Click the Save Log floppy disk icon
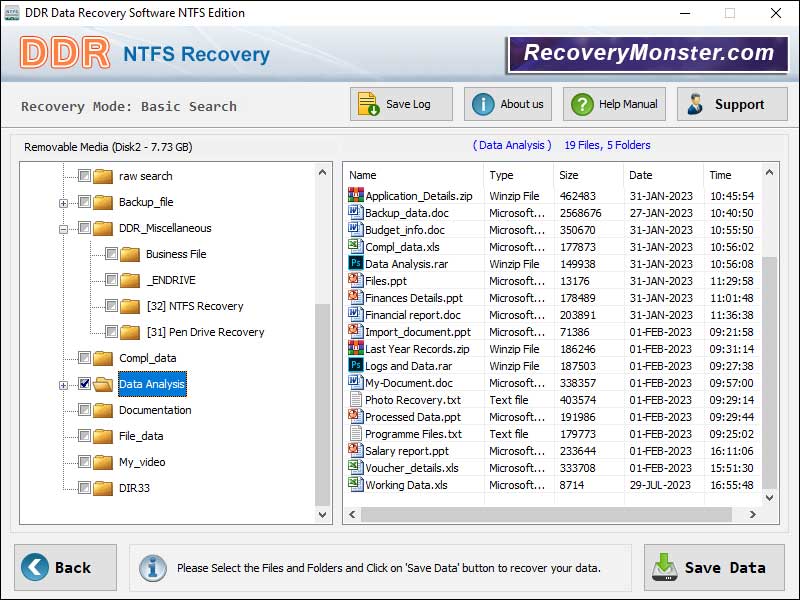Image resolution: width=800 pixels, height=600 pixels. coord(368,104)
